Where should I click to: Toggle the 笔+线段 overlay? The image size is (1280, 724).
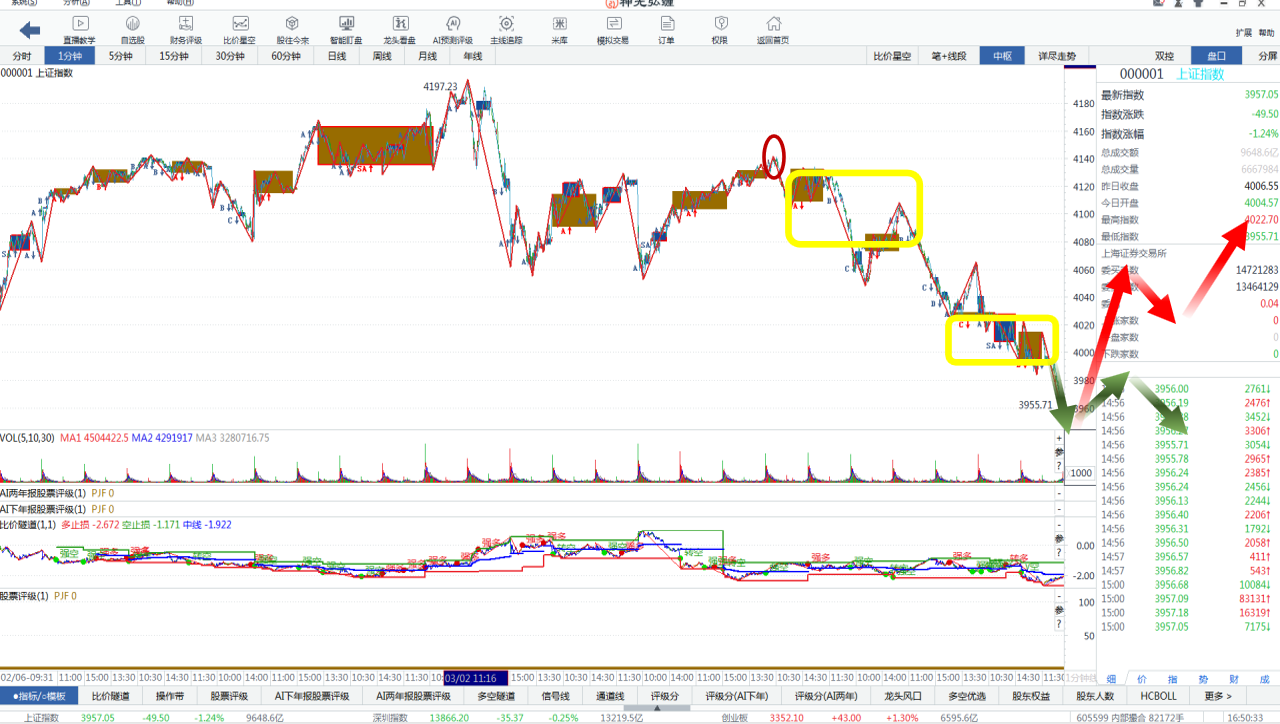pos(948,56)
